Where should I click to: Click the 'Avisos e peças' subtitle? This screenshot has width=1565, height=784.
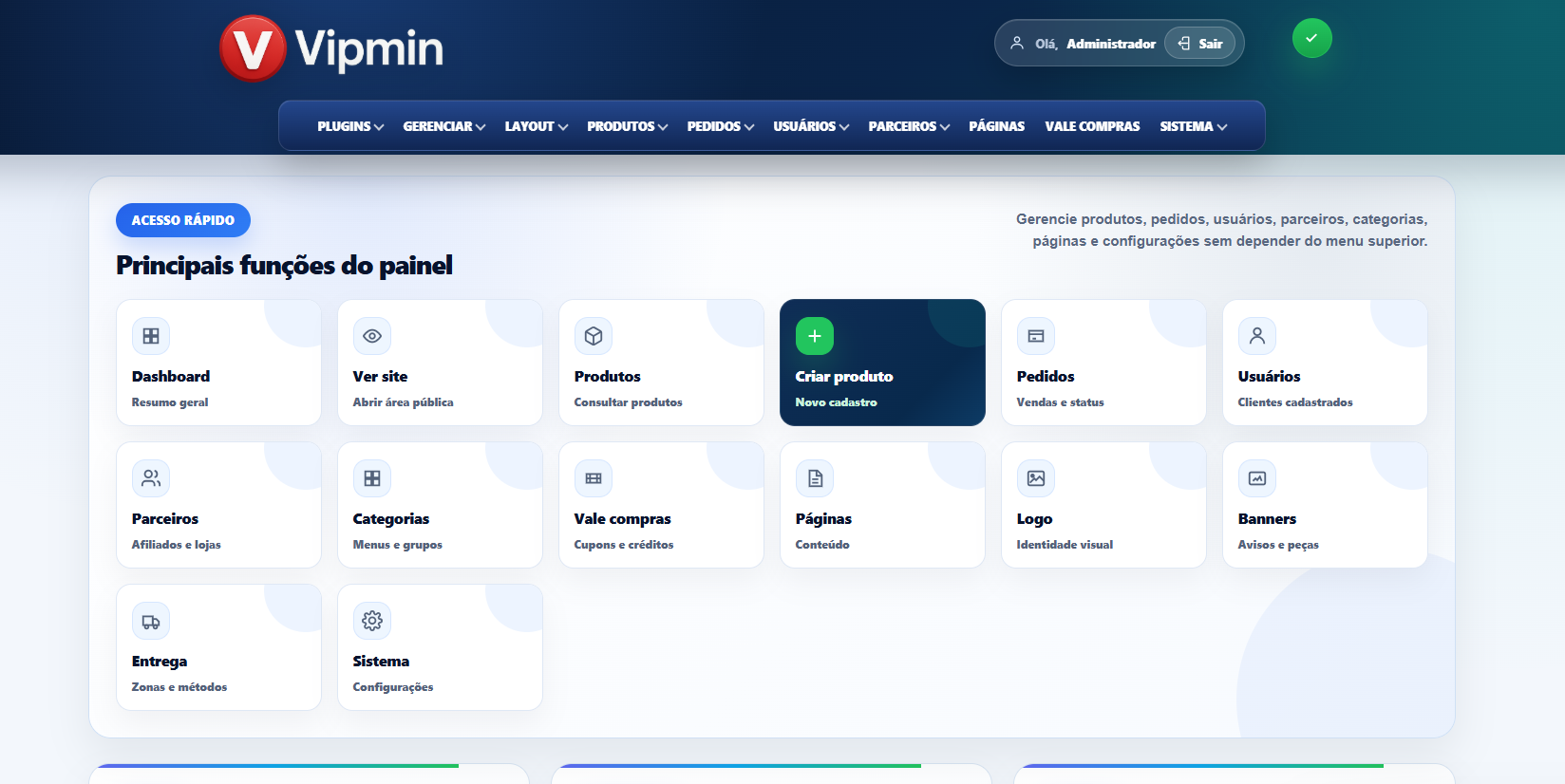(1278, 545)
